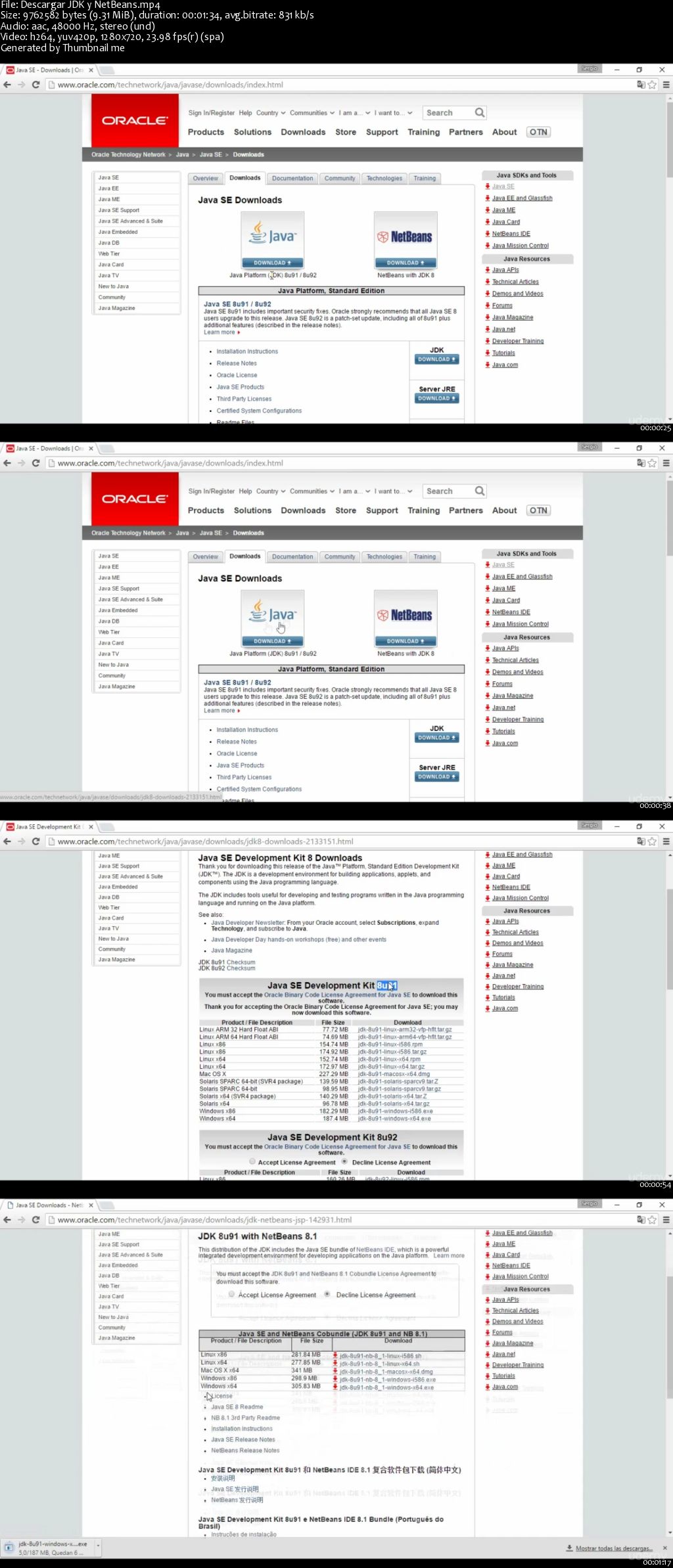The width and height of the screenshot is (673, 1568).
Task: Click the file icon of the downloading jdk-8u91-windows exe
Action: coord(10,1548)
